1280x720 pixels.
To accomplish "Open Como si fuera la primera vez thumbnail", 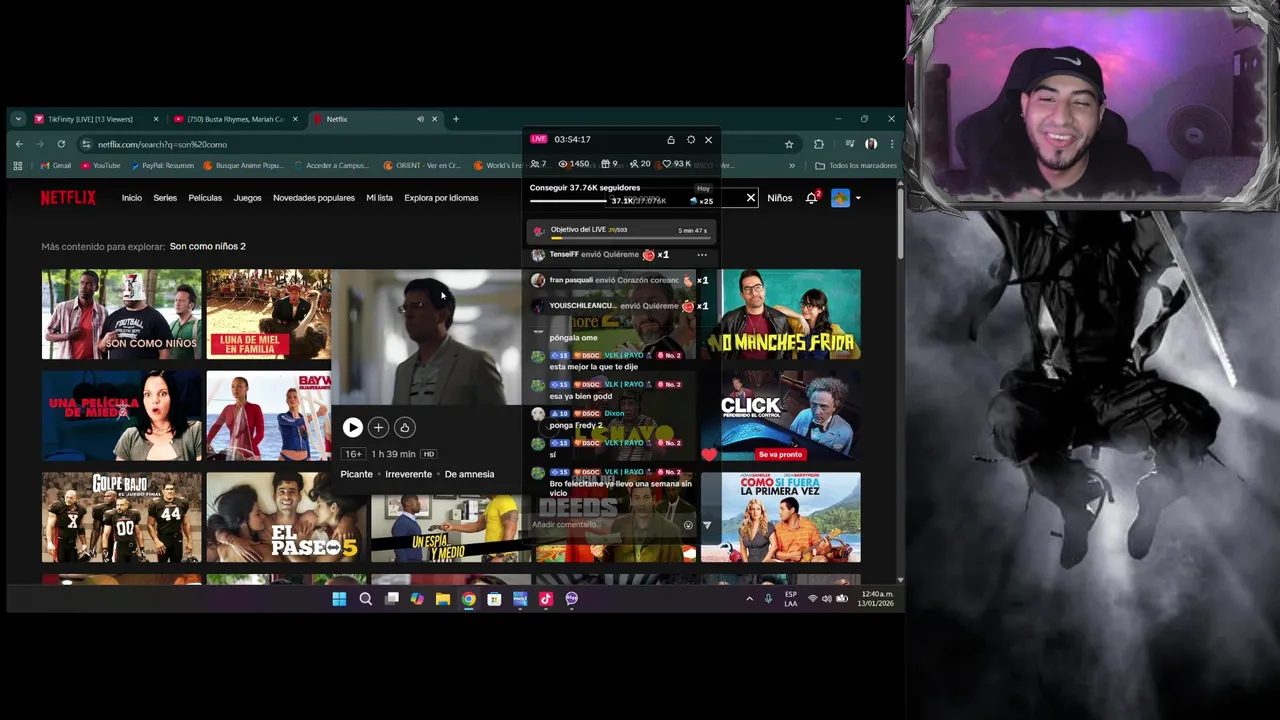I will point(780,517).
